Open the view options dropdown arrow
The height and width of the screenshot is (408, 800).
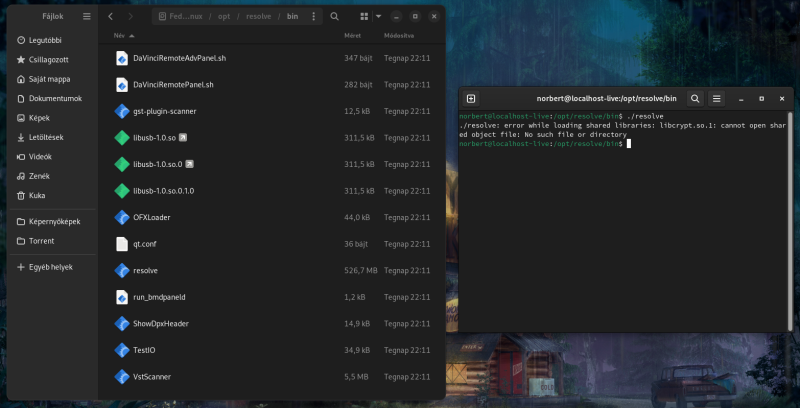click(379, 16)
